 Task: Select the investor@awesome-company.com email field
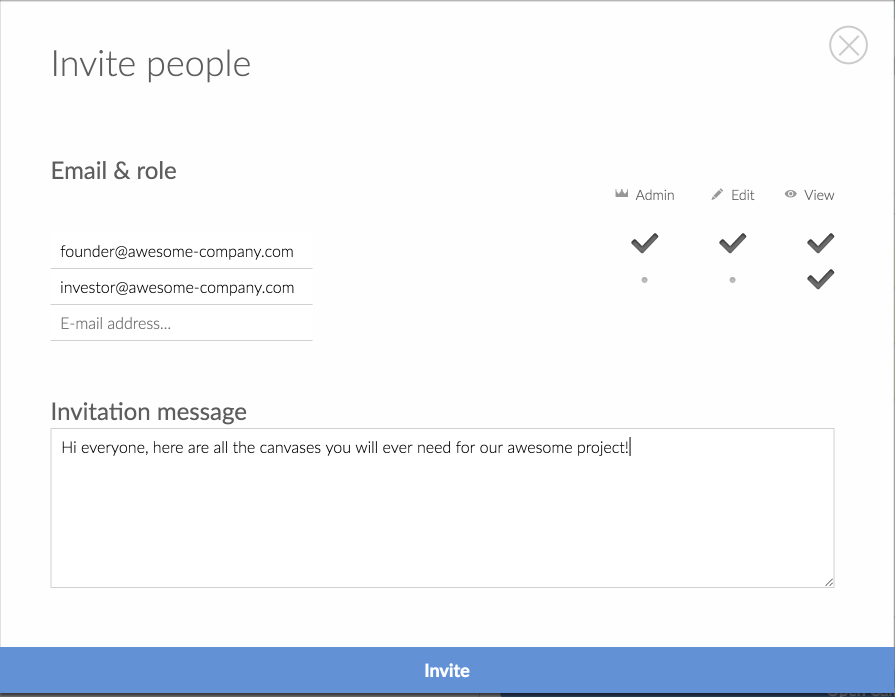click(181, 288)
